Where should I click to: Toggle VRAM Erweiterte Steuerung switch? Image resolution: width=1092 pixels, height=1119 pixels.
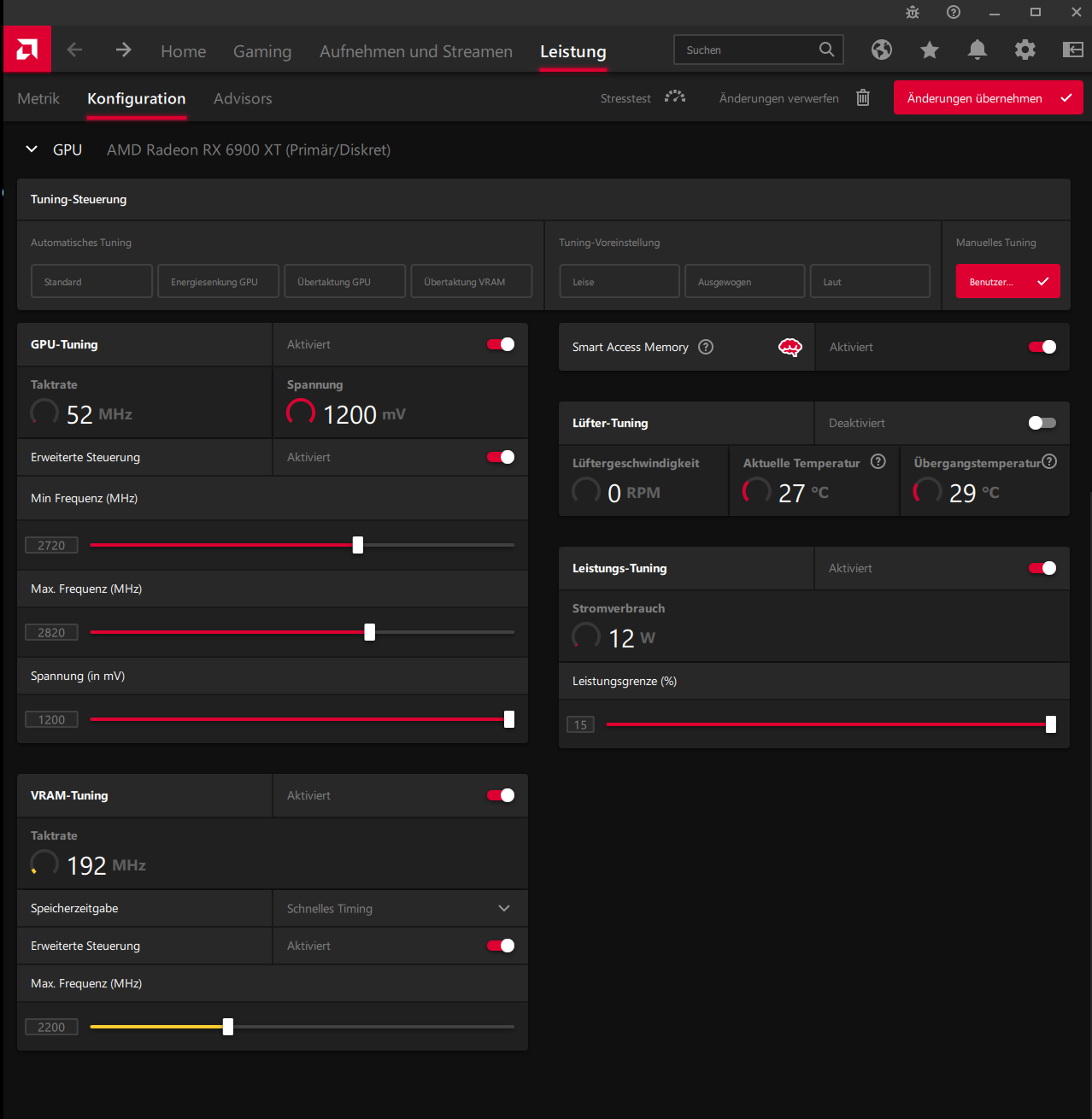[x=501, y=946]
